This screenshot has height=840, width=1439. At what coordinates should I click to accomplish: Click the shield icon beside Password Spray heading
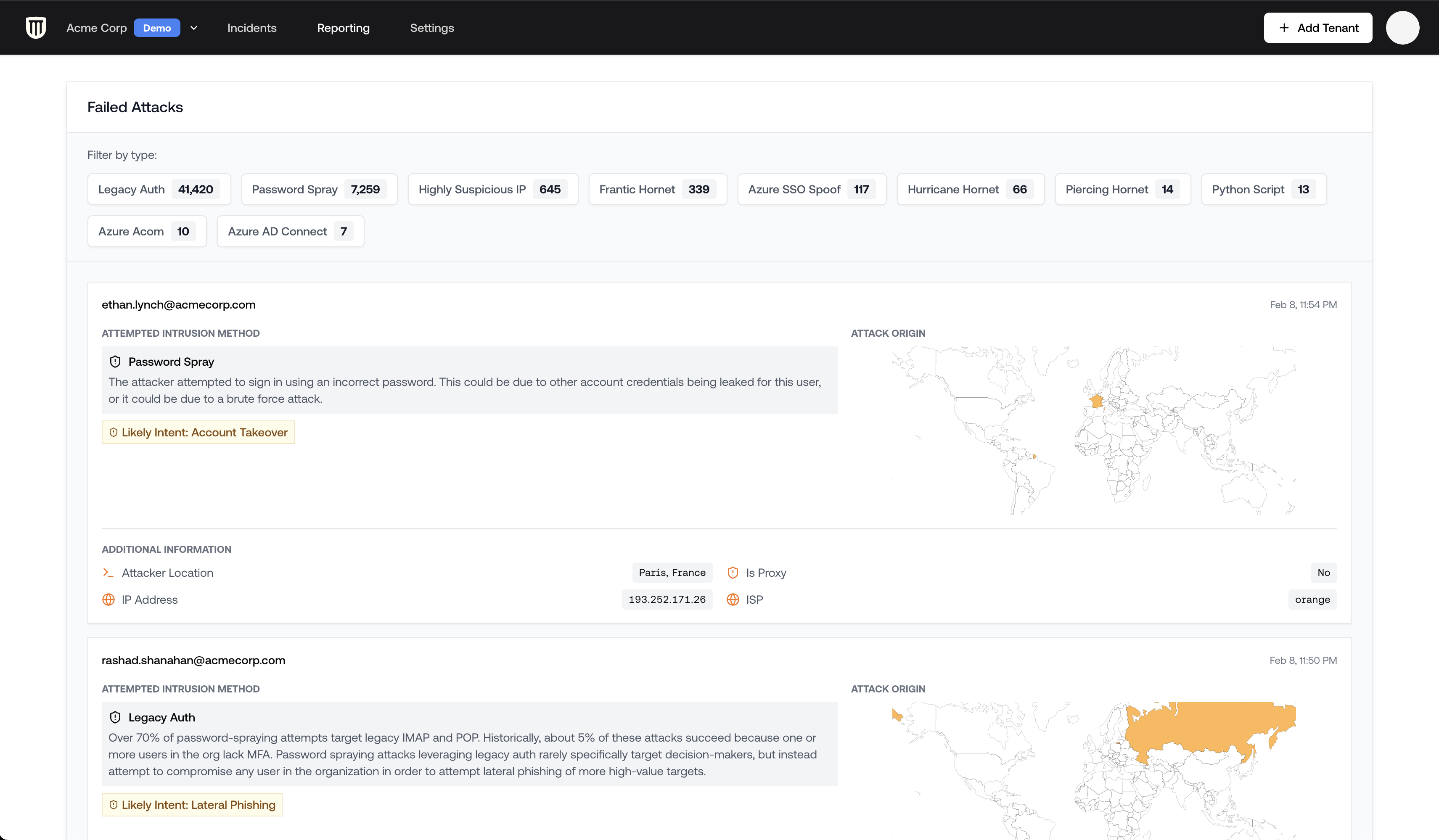115,362
